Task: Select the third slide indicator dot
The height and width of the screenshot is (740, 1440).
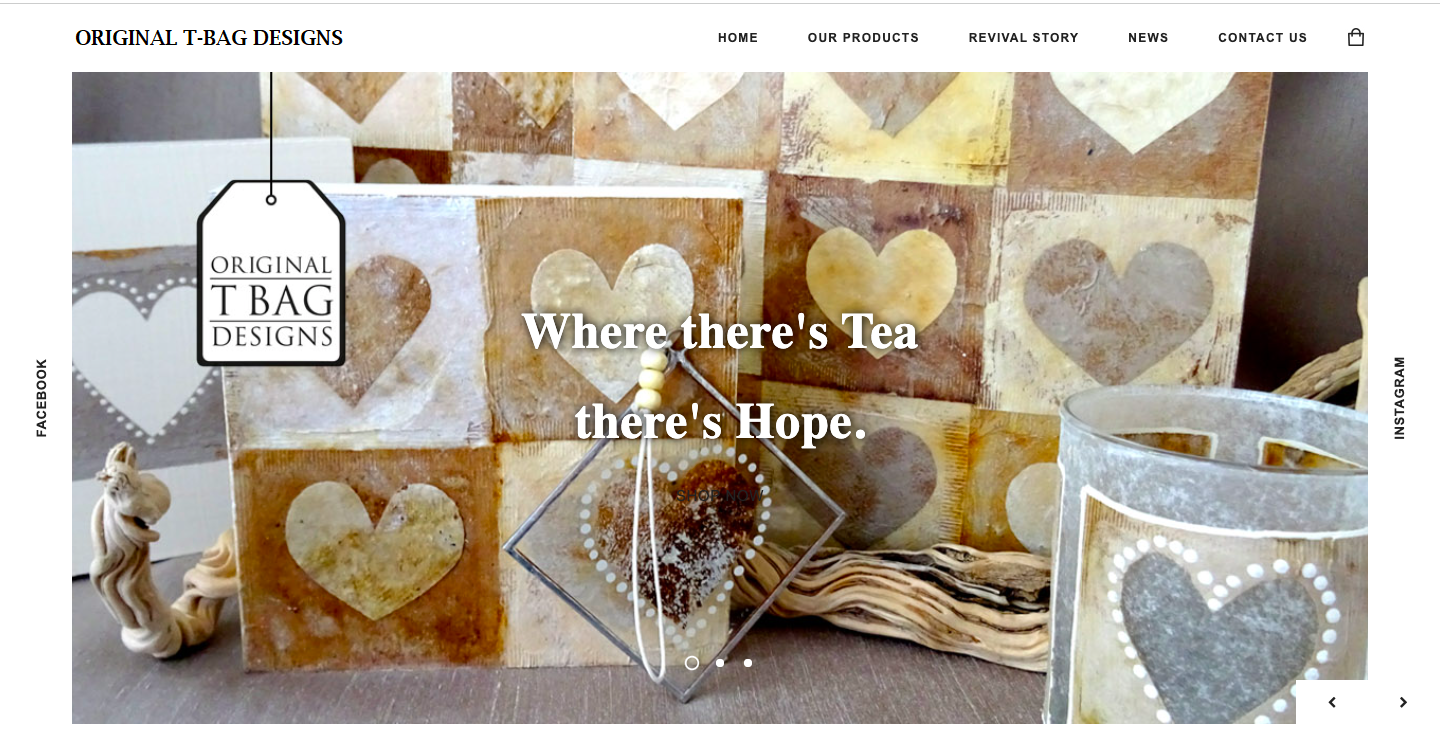Action: pyautogui.click(x=748, y=663)
